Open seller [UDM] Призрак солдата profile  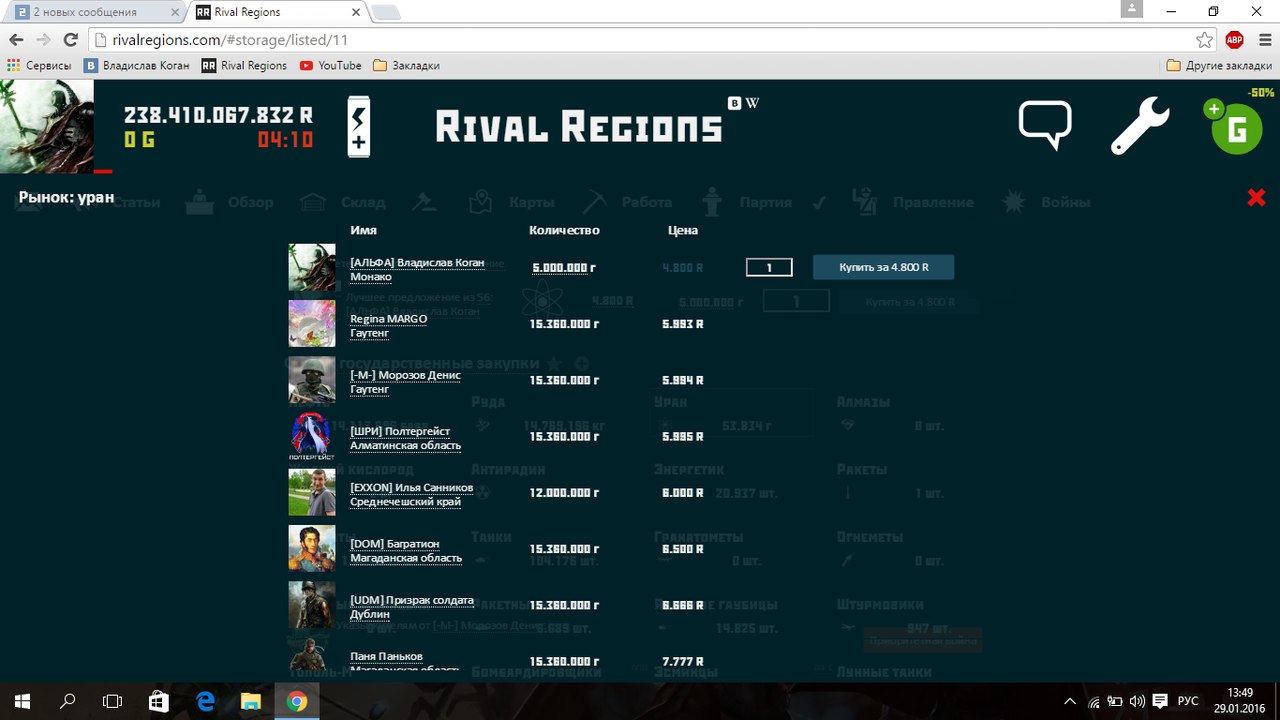(x=412, y=600)
